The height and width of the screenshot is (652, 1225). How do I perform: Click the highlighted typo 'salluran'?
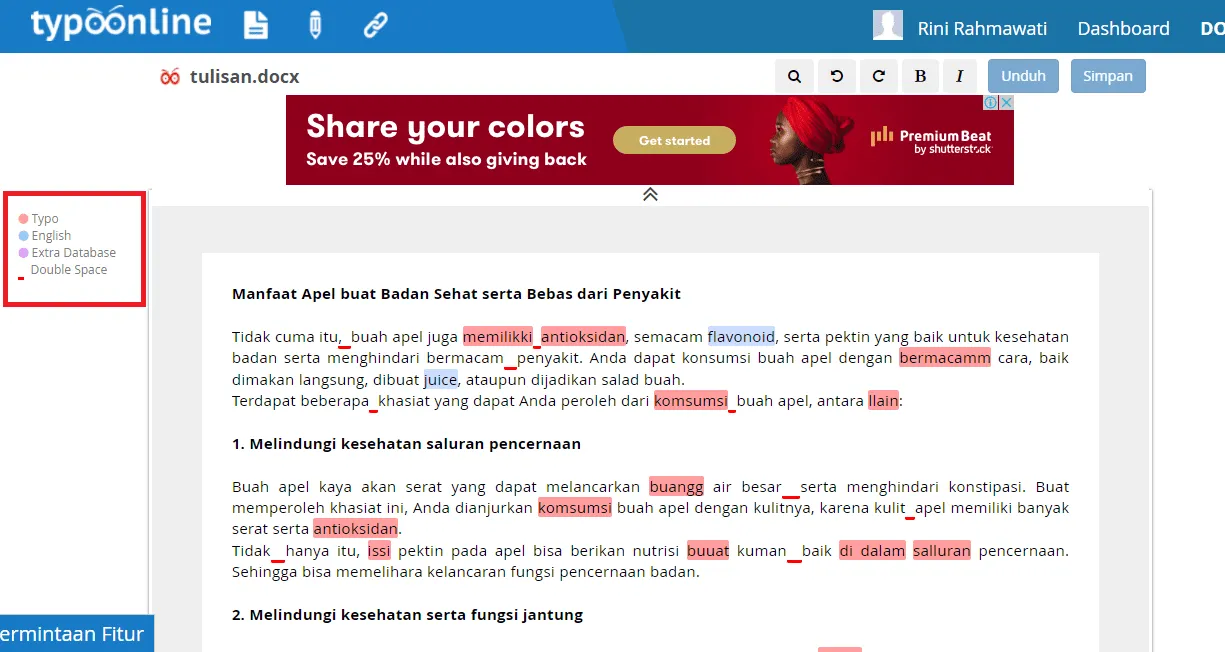(942, 551)
